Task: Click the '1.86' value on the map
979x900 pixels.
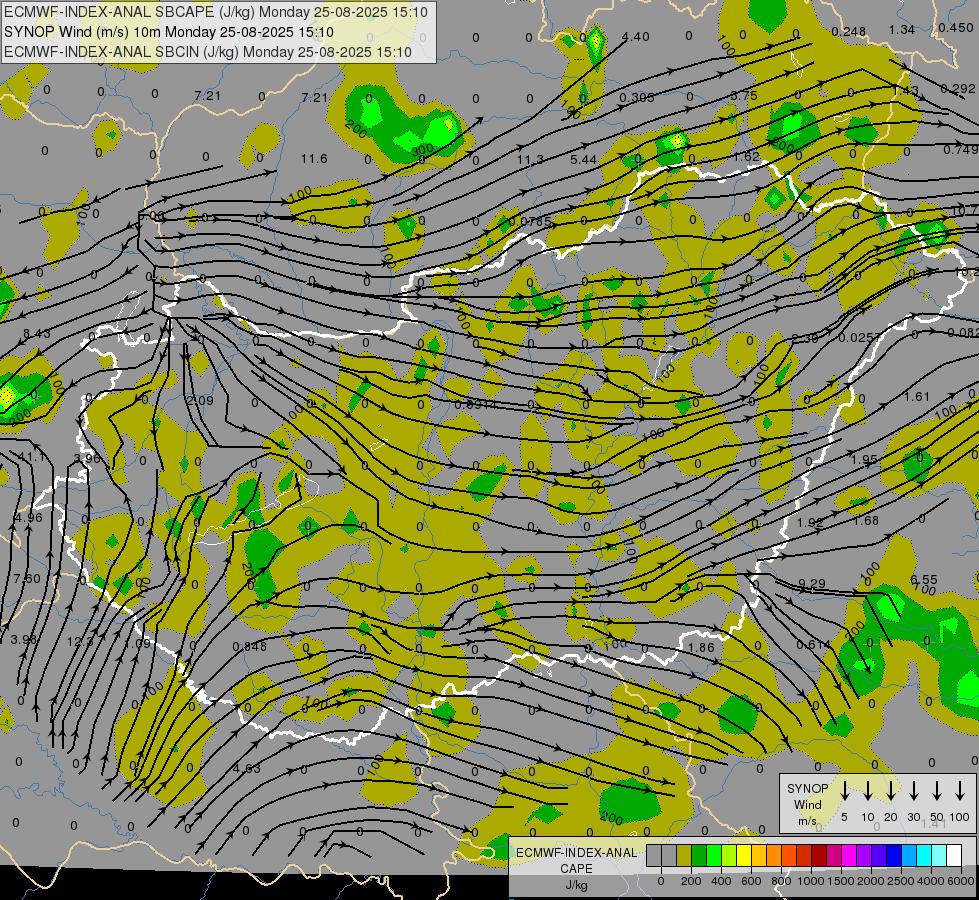Action: click(x=701, y=648)
